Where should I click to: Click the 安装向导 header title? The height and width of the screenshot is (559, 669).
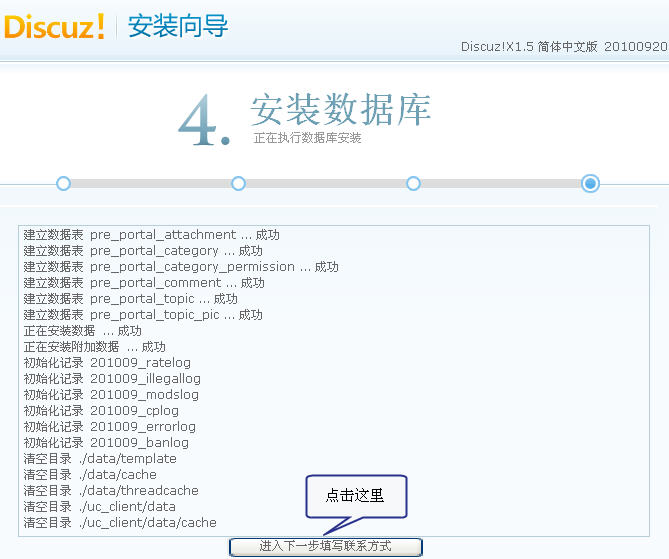[x=178, y=26]
